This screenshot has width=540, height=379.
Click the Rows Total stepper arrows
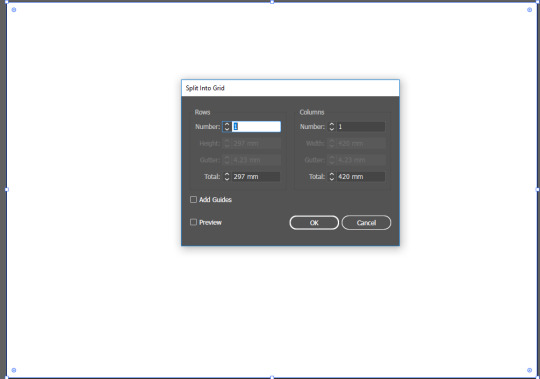tap(227, 177)
